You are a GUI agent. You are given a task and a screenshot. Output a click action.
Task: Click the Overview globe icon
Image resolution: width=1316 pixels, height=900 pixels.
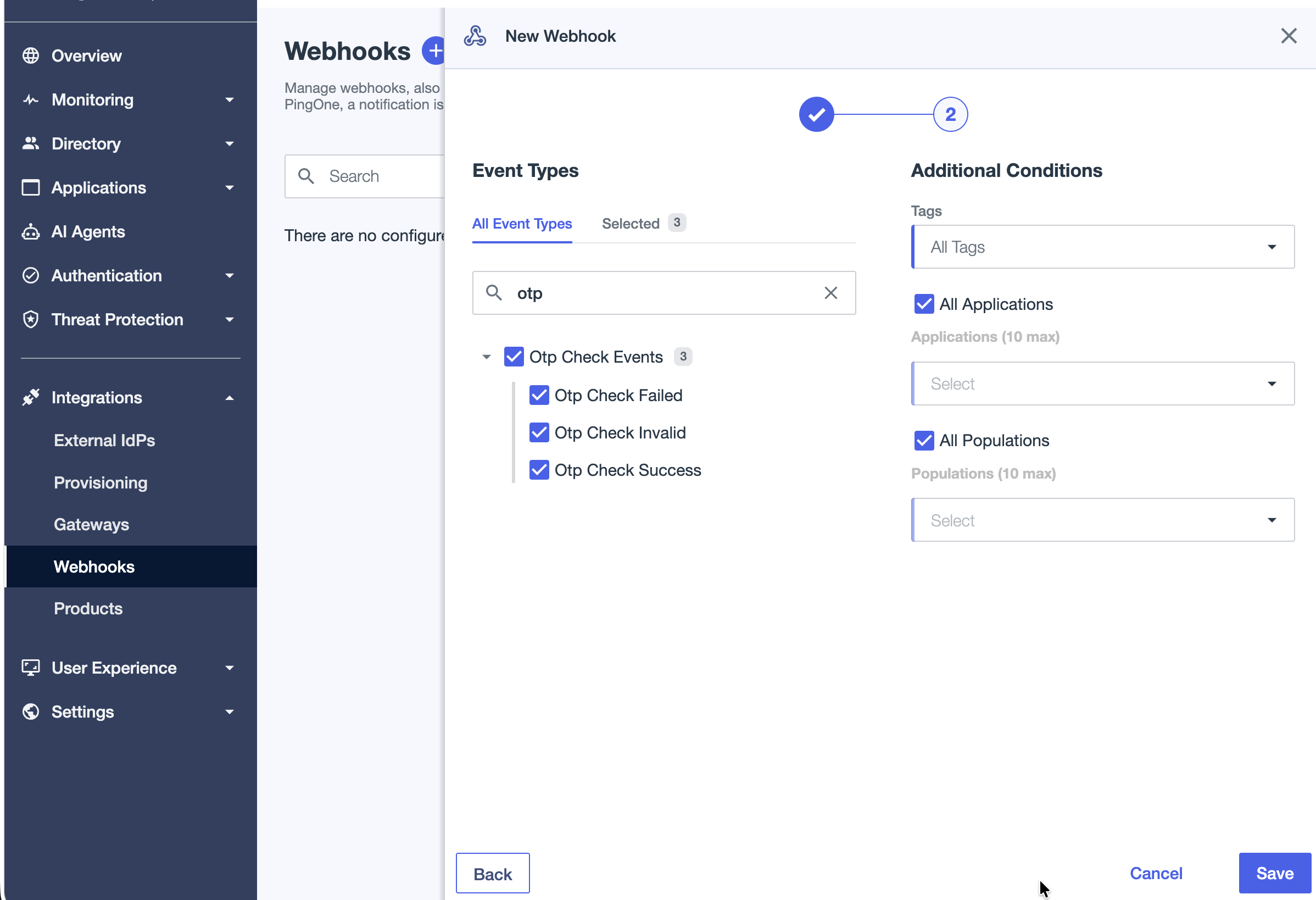click(31, 55)
